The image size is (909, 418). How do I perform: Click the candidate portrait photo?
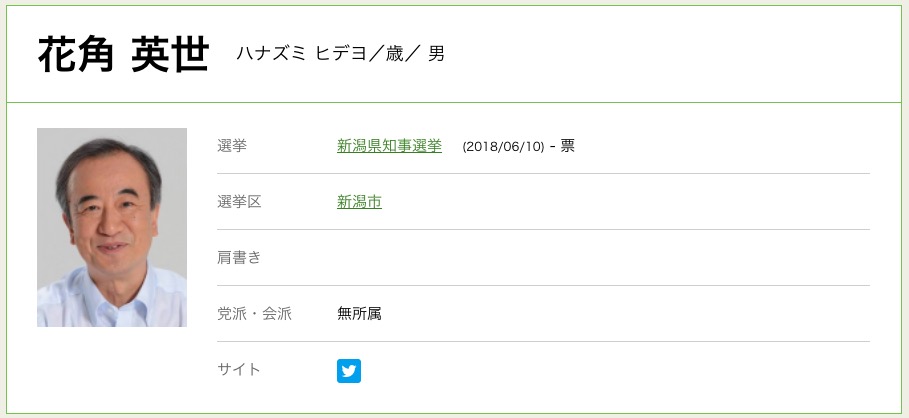[x=112, y=227]
